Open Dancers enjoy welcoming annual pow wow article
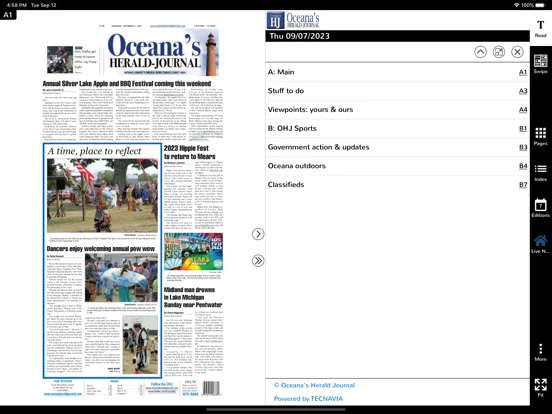552x414 pixels. (x=101, y=249)
